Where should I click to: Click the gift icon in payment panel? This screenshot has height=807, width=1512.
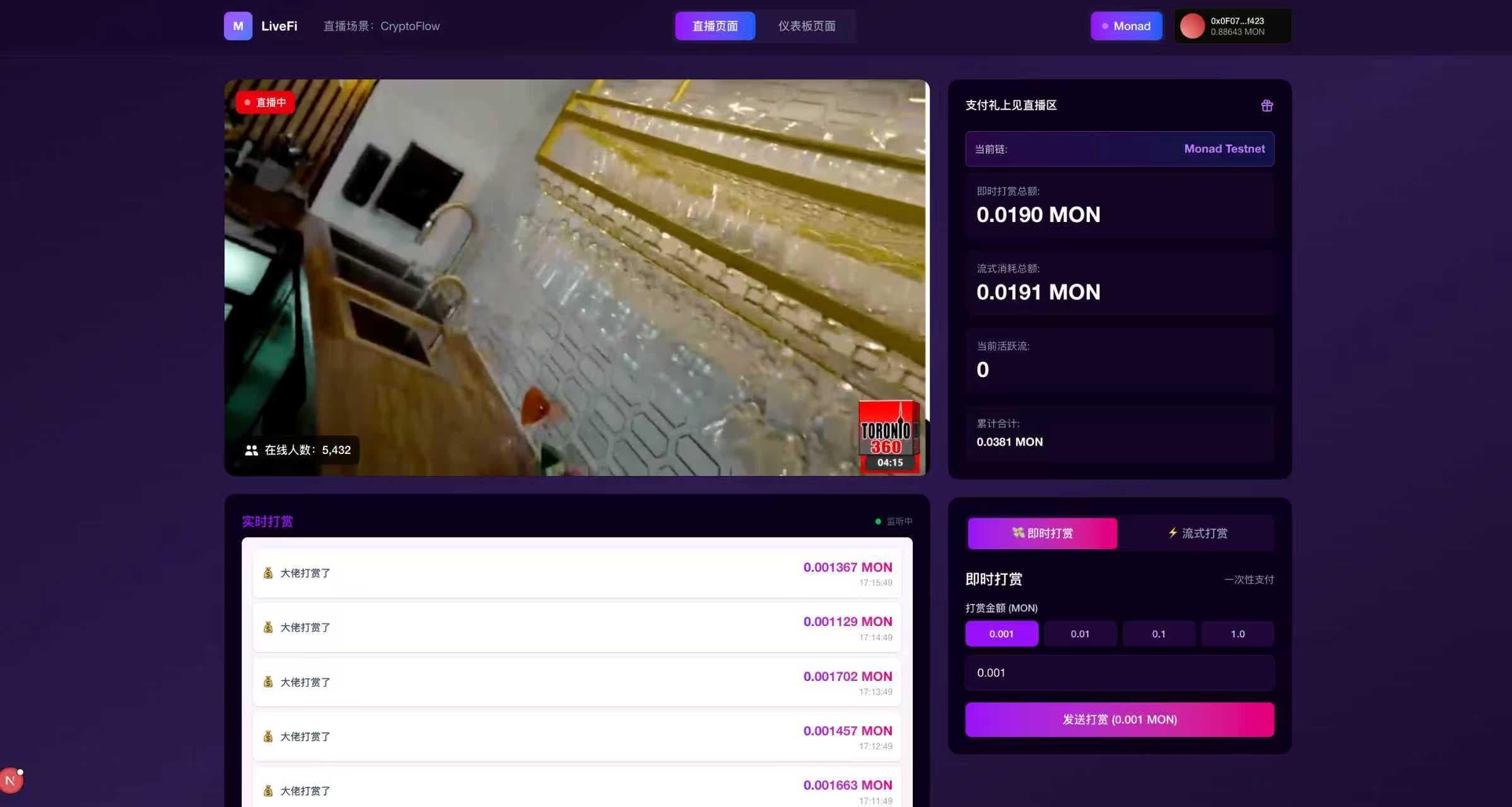[x=1267, y=105]
